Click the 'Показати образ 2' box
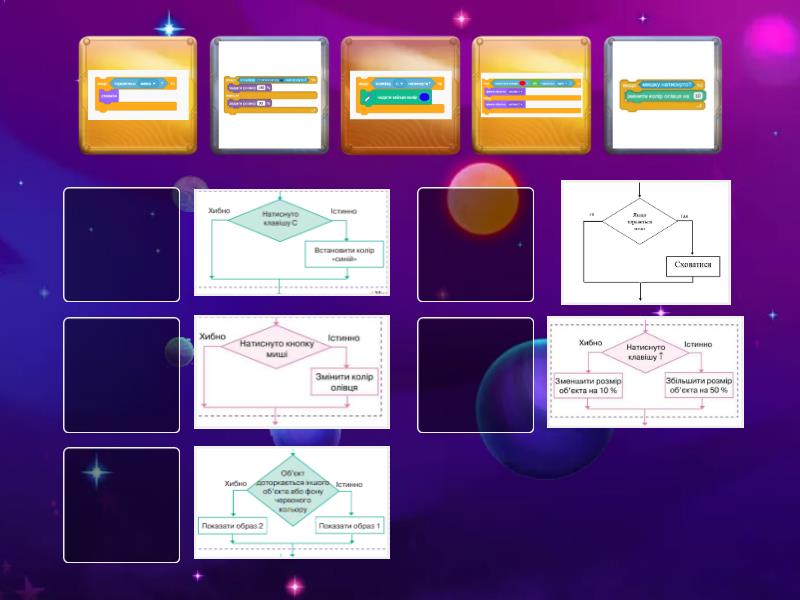This screenshot has width=800, height=600. tap(232, 525)
